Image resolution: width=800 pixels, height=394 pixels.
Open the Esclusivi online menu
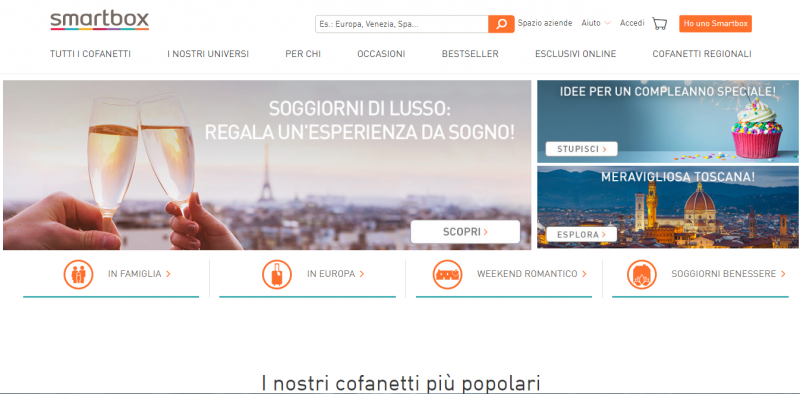click(x=576, y=54)
